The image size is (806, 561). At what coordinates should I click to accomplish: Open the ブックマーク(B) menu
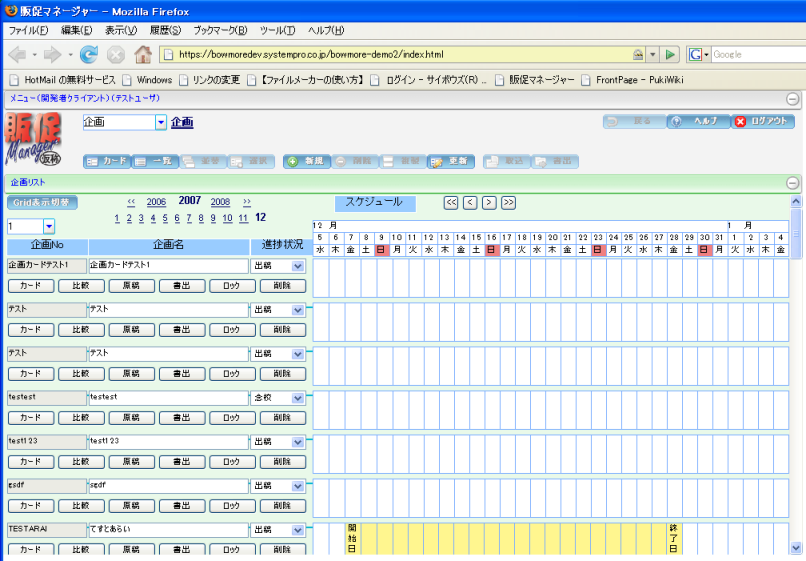[220, 30]
